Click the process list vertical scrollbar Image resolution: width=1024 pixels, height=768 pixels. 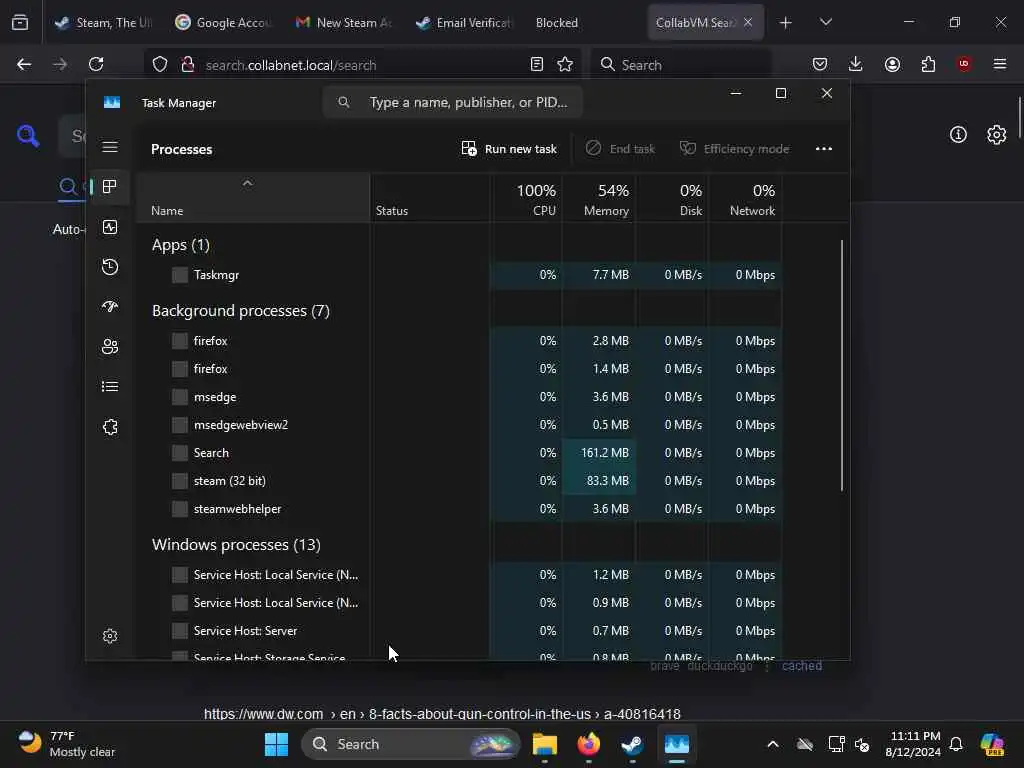(x=842, y=366)
